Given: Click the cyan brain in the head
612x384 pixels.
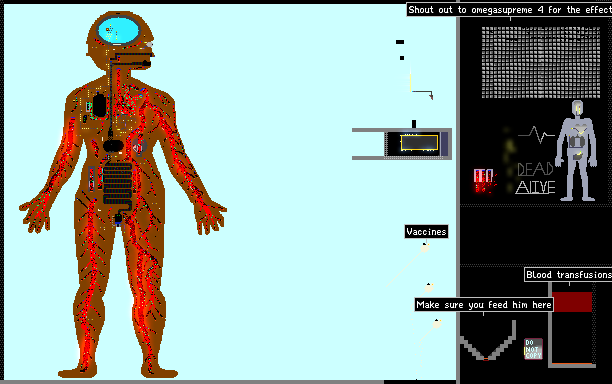Looking at the screenshot, I should [x=118, y=30].
